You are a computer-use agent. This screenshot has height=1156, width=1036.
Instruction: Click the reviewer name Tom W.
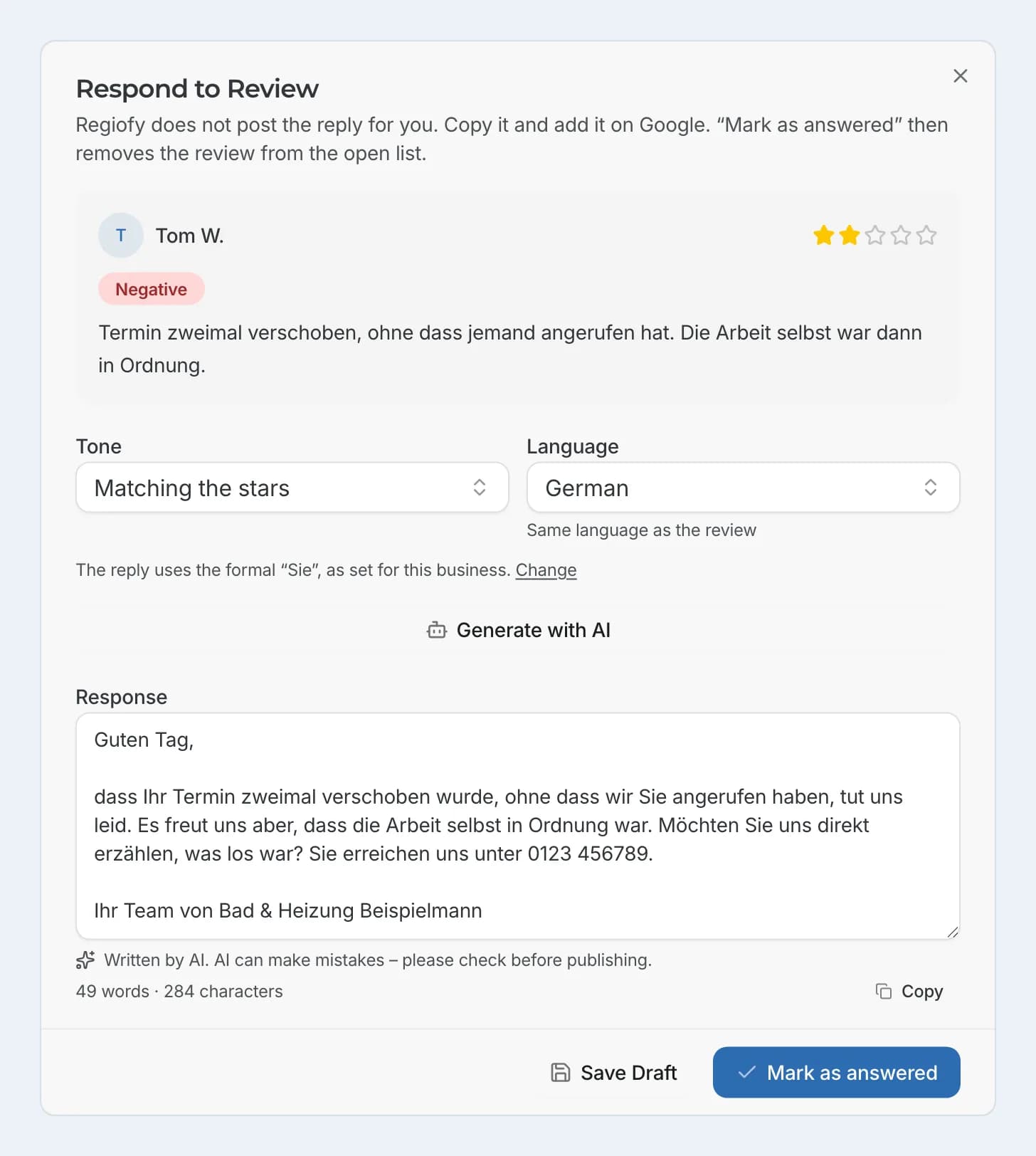click(190, 236)
